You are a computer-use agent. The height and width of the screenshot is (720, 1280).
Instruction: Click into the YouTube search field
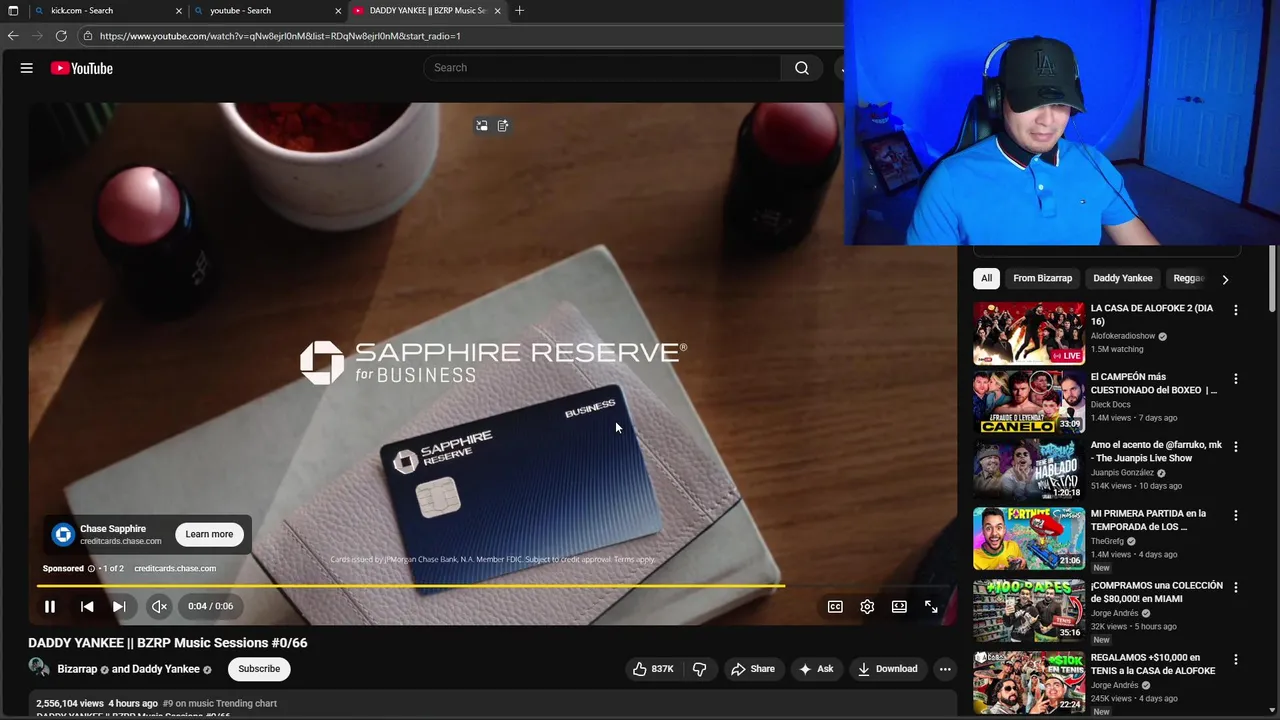603,68
